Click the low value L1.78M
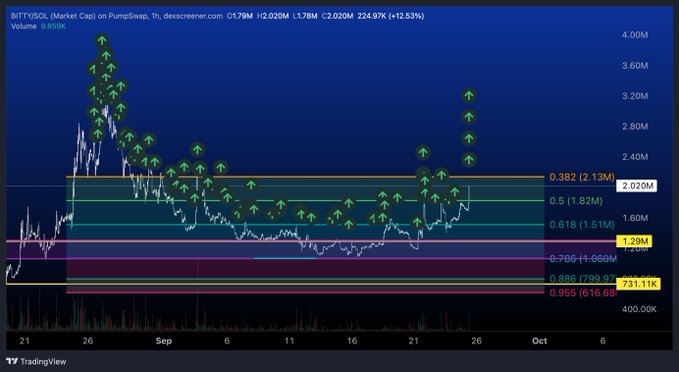679x372 pixels. tap(305, 16)
